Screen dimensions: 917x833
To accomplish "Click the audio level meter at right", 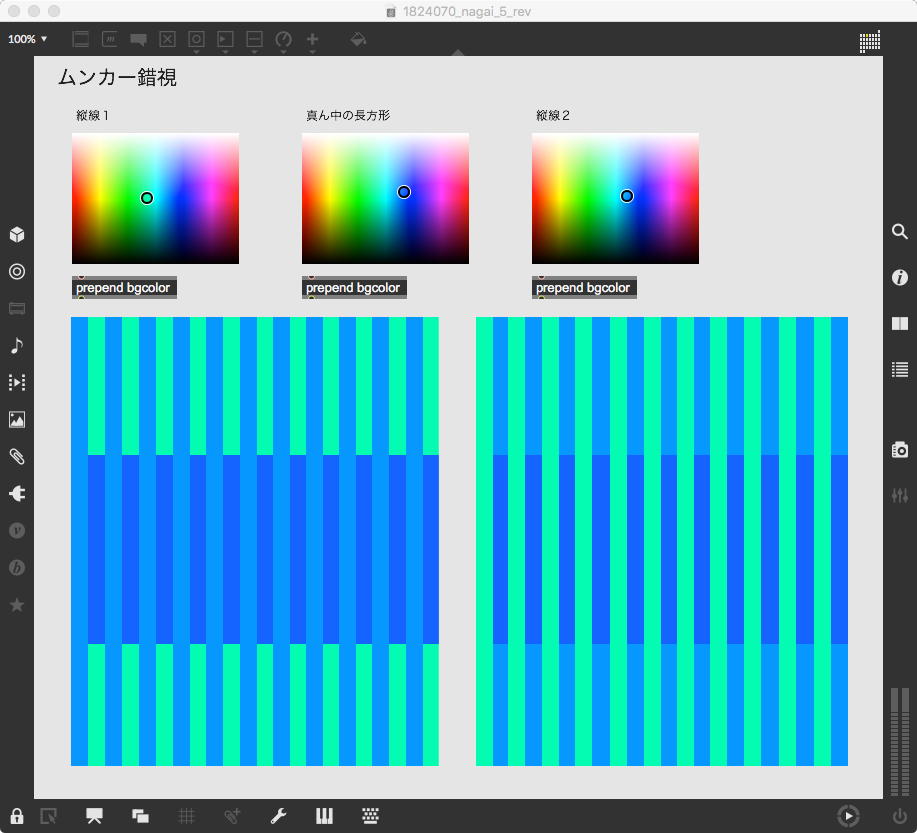I will pyautogui.click(x=899, y=742).
